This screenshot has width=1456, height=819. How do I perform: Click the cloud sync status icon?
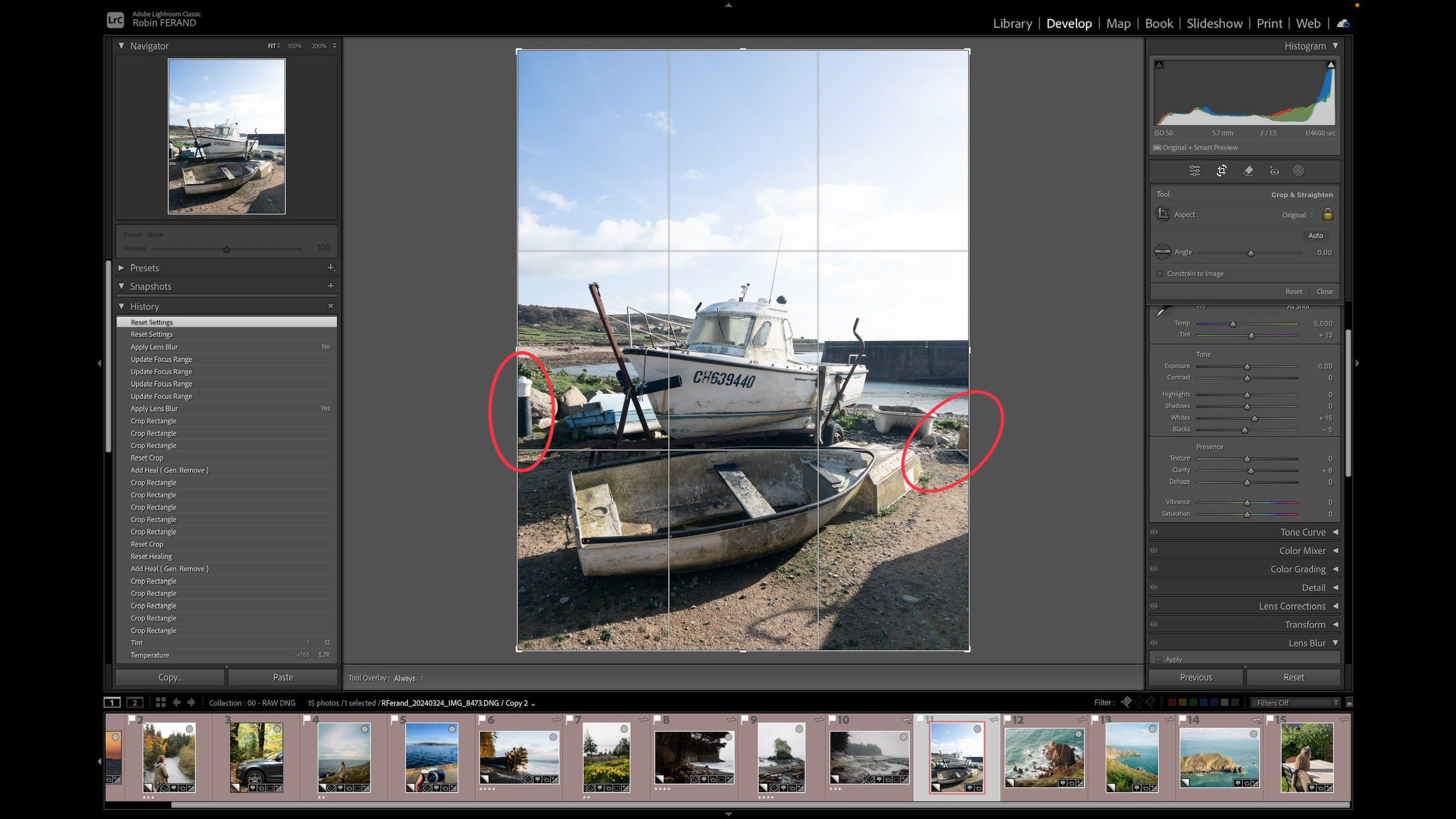point(1343,23)
